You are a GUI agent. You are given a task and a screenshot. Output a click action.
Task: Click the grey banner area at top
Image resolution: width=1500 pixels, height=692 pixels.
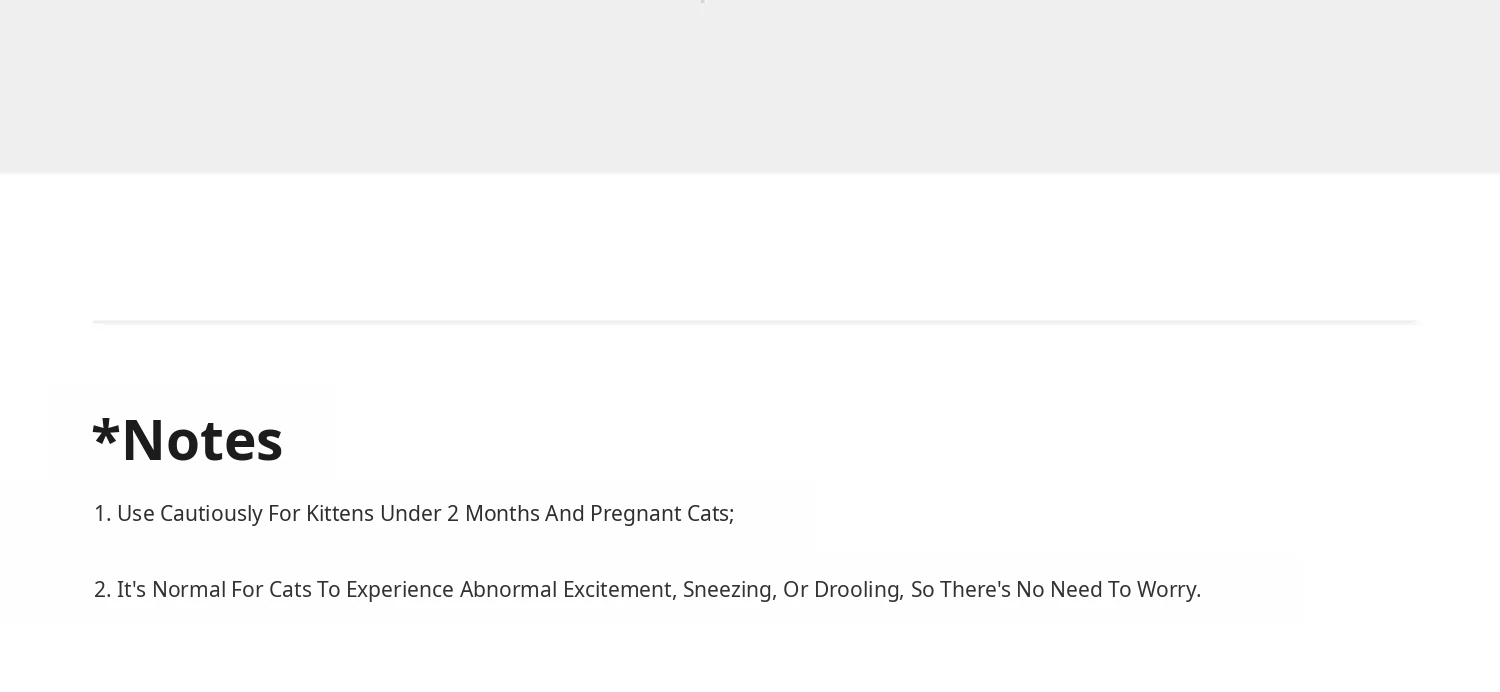pos(750,86)
